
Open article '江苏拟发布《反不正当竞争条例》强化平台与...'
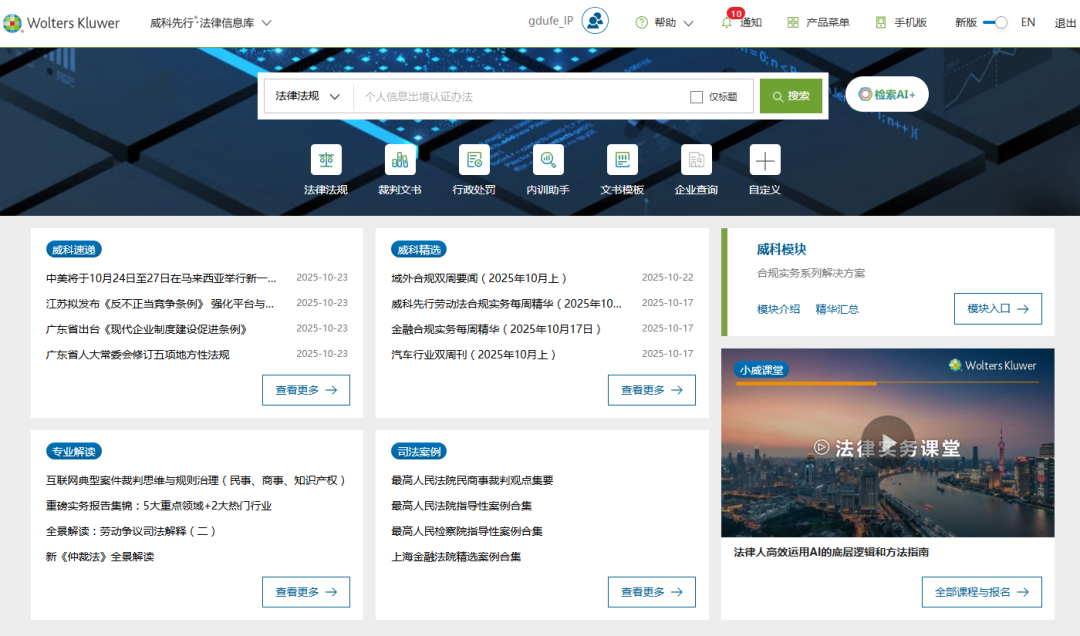pyautogui.click(x=160, y=304)
